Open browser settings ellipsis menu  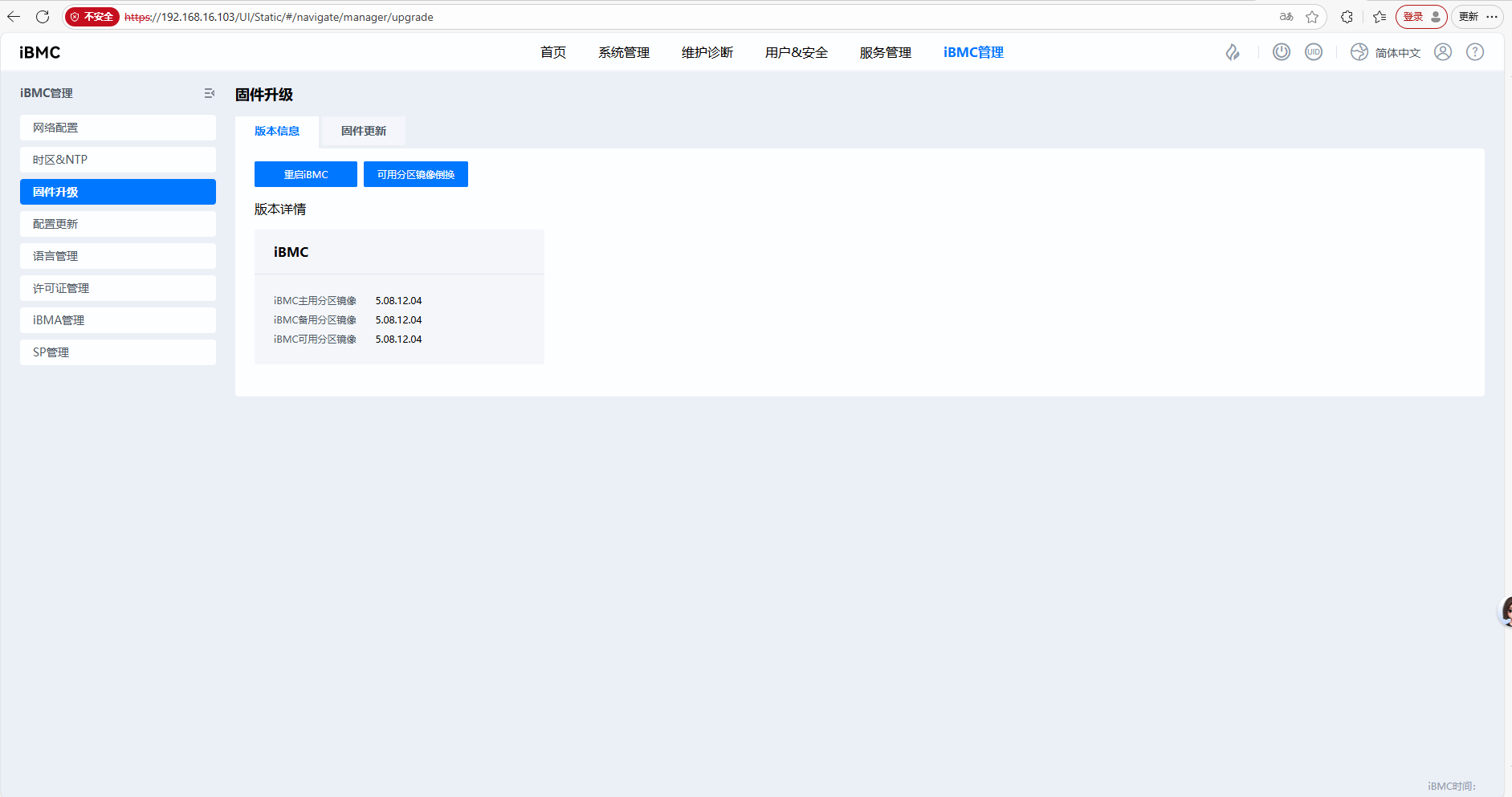(1492, 17)
